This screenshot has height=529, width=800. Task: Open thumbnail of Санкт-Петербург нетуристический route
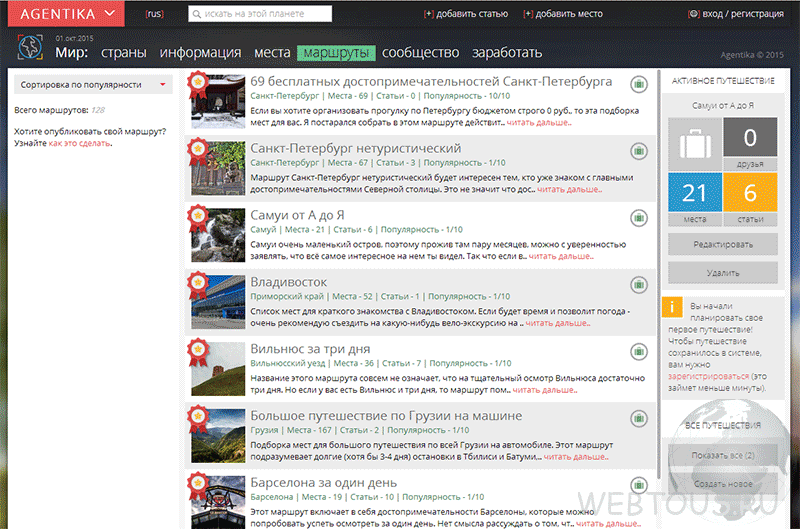click(x=218, y=168)
